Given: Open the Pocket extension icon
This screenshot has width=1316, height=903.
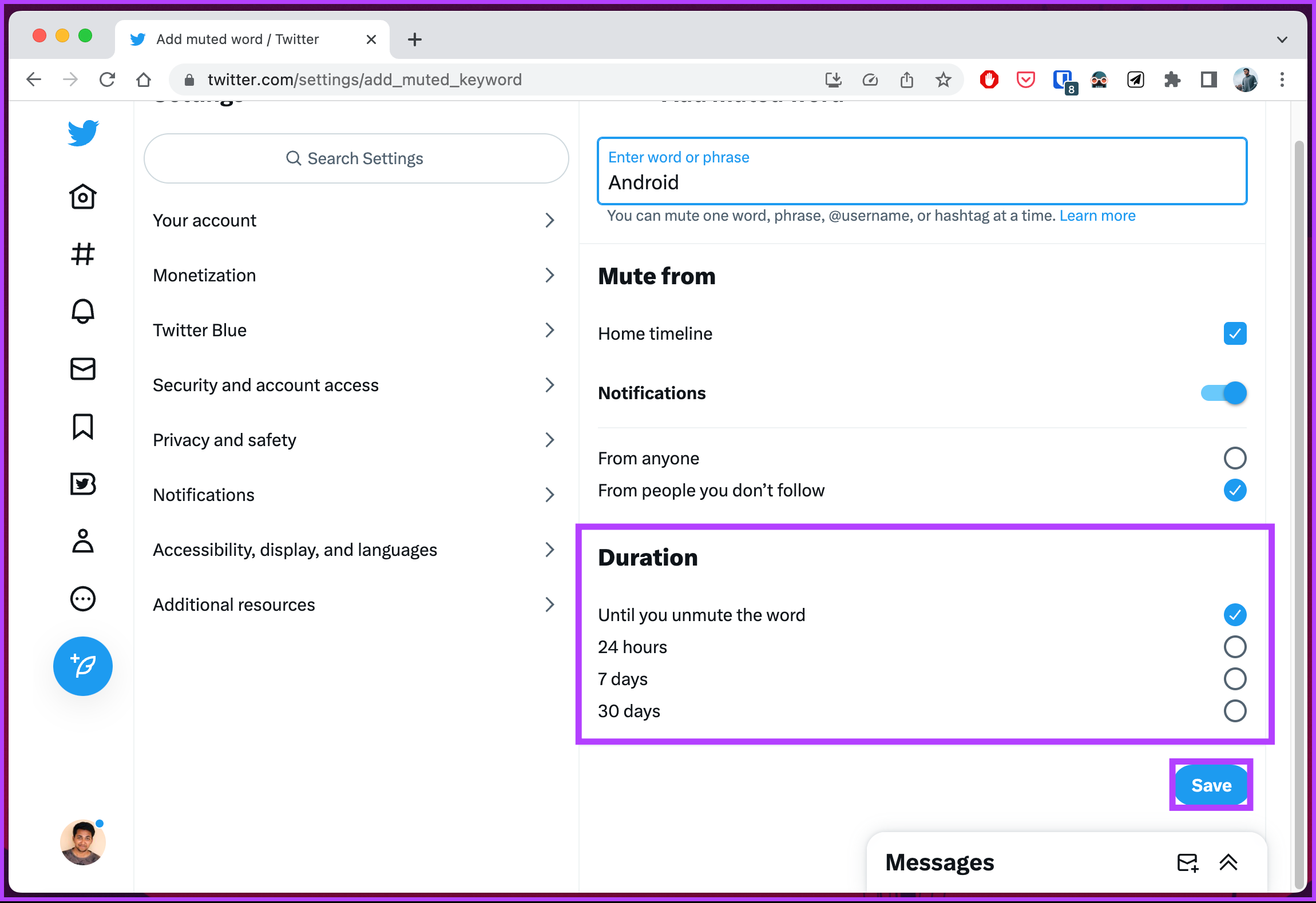Looking at the screenshot, I should [1026, 79].
